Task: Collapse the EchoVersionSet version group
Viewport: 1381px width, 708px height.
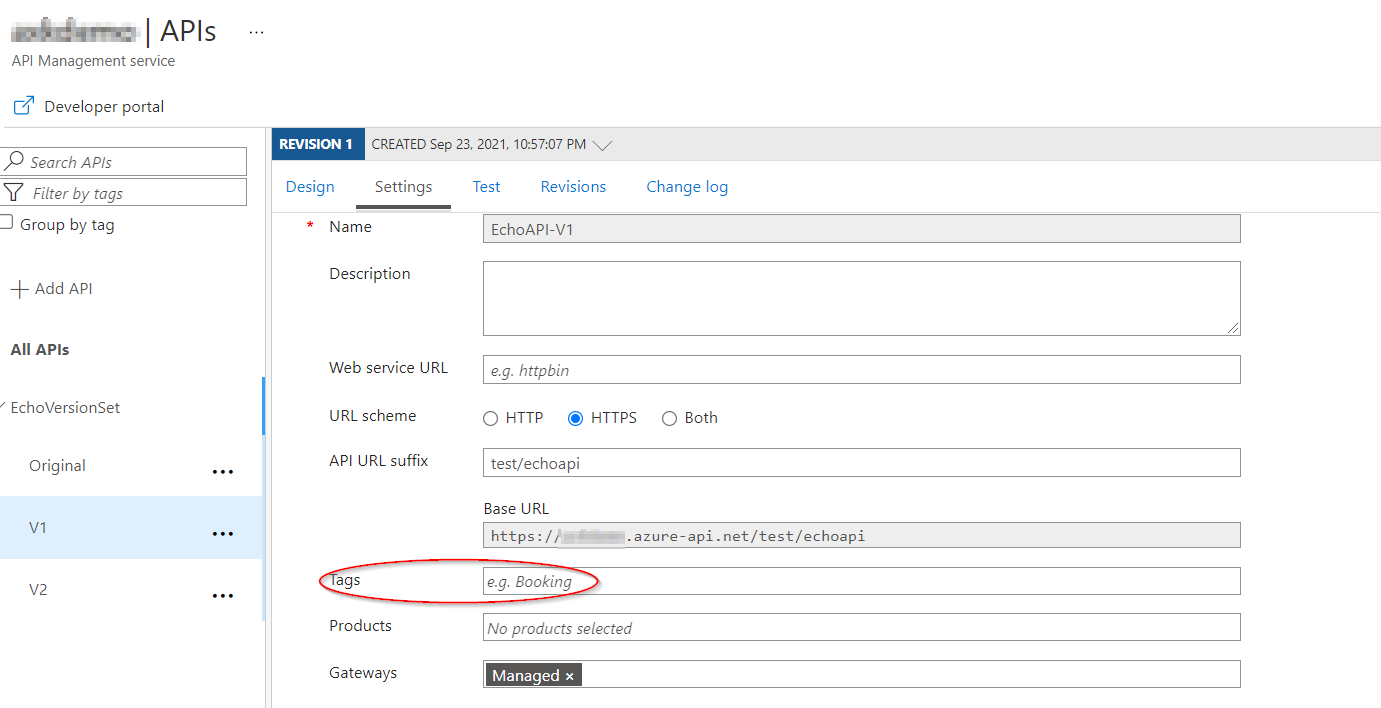Action: pyautogui.click(x=6, y=407)
